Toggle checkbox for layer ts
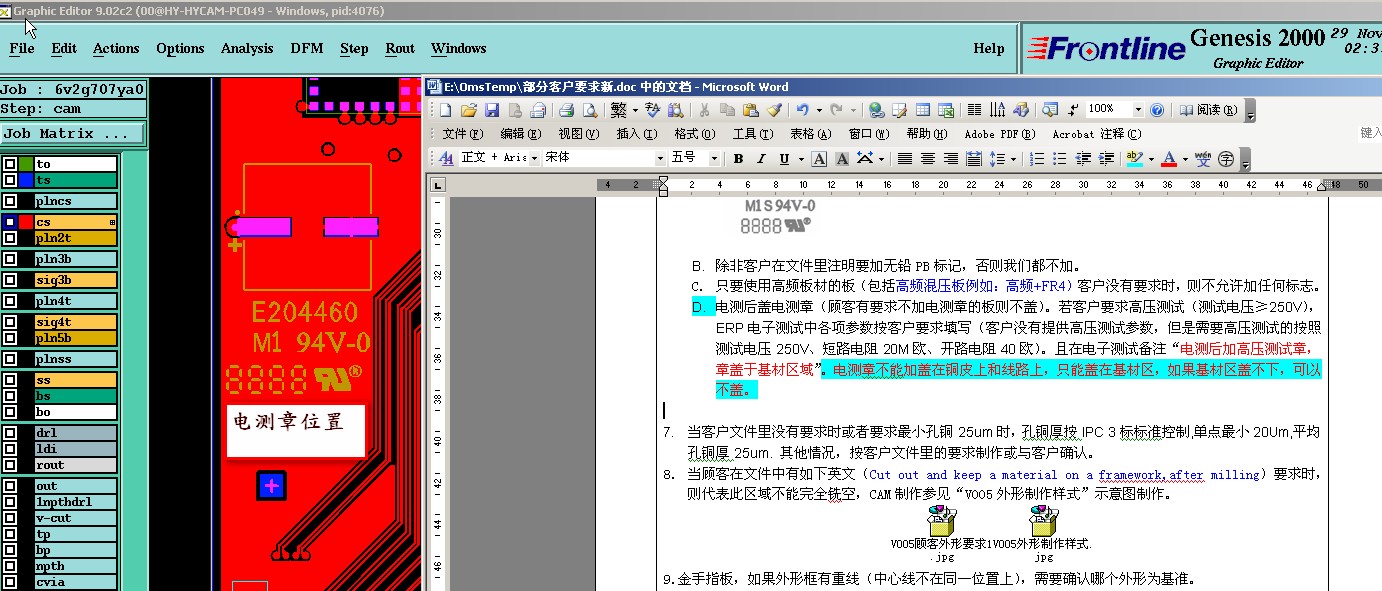The width and height of the screenshot is (1382, 591). click(10, 180)
